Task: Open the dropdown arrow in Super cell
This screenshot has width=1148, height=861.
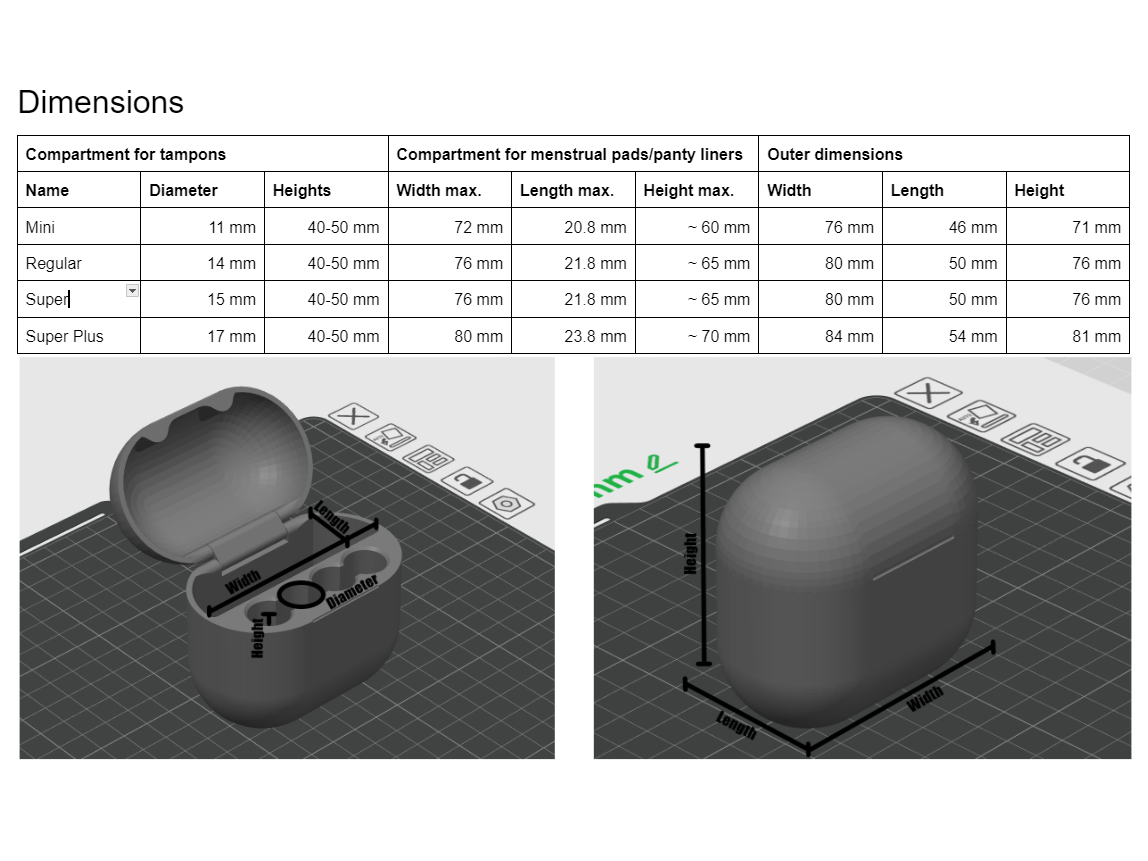Action: click(x=132, y=291)
